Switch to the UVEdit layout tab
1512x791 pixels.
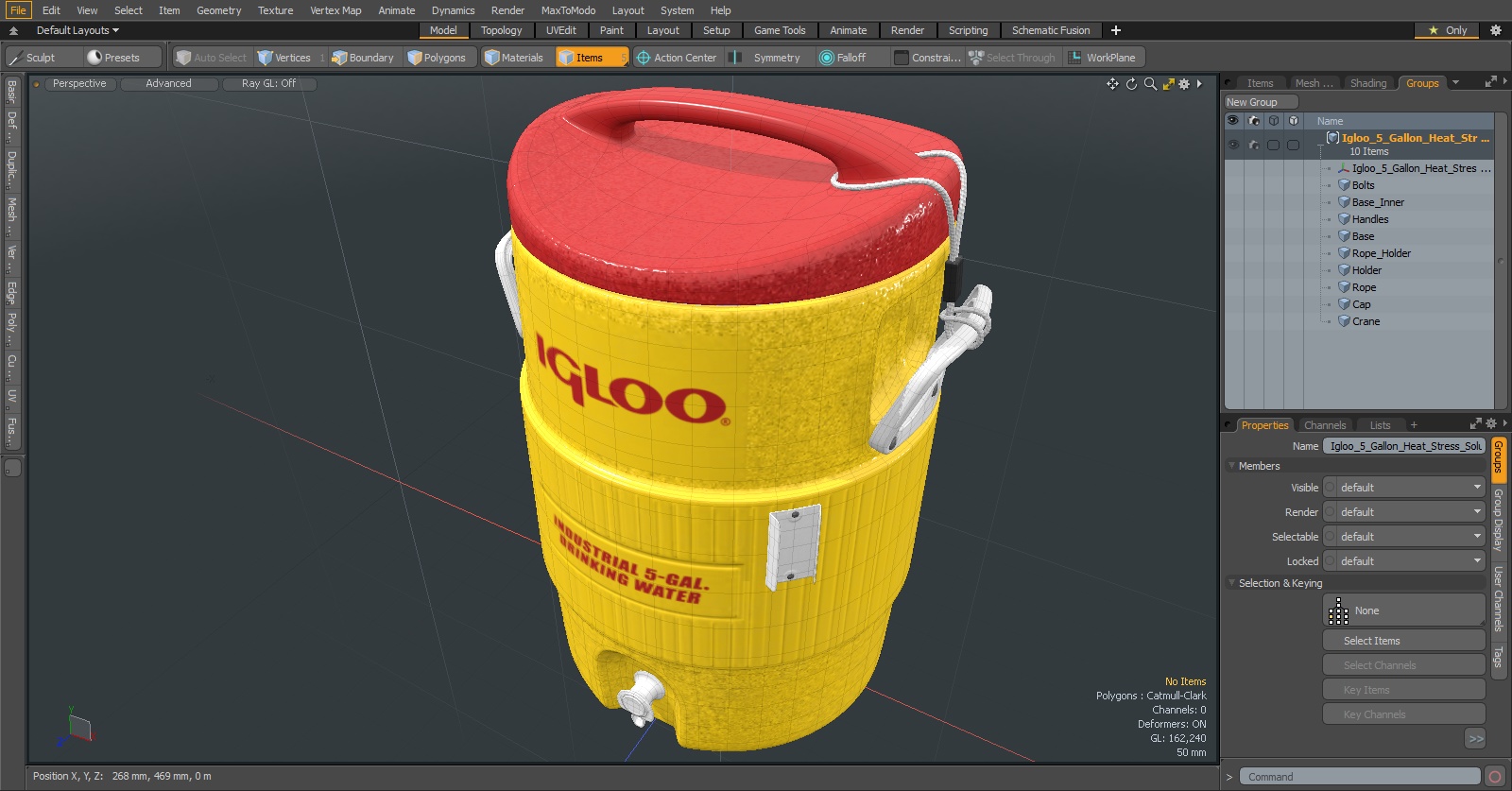[560, 30]
